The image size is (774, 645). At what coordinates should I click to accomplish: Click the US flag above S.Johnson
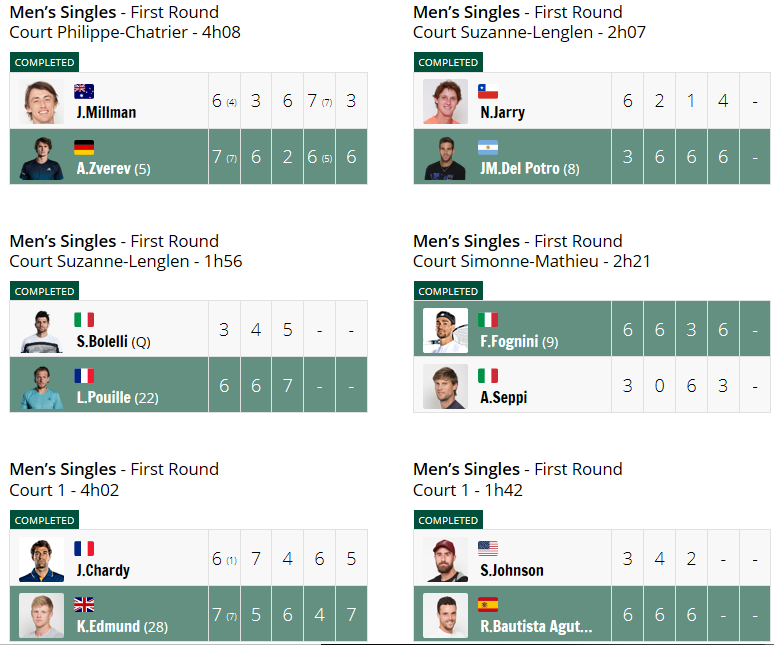tap(488, 548)
